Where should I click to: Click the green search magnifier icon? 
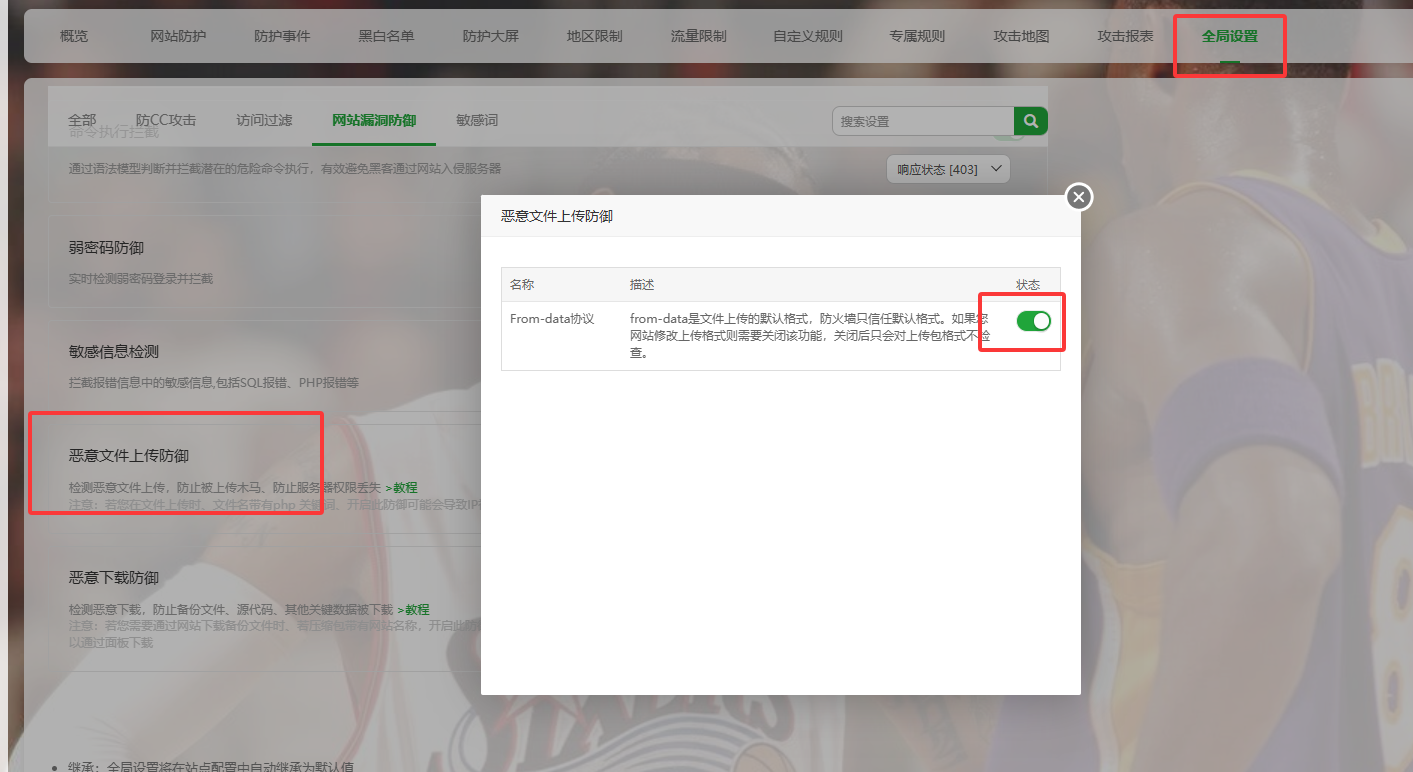[1030, 120]
